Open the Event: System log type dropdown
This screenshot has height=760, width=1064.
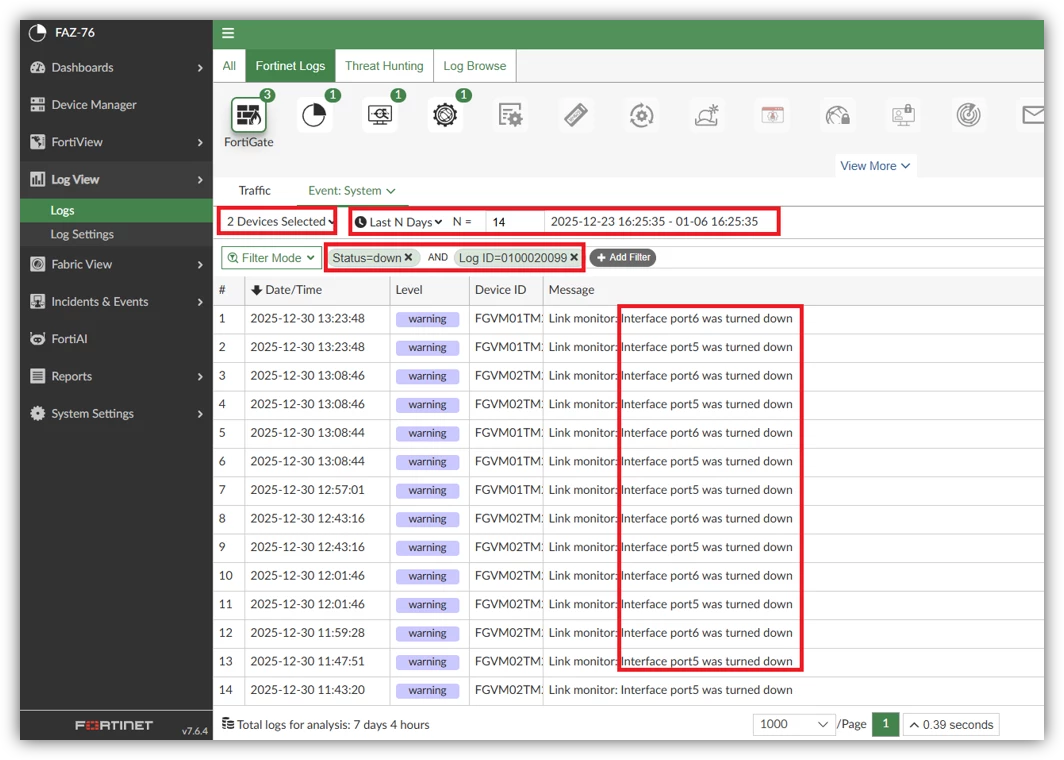351,191
